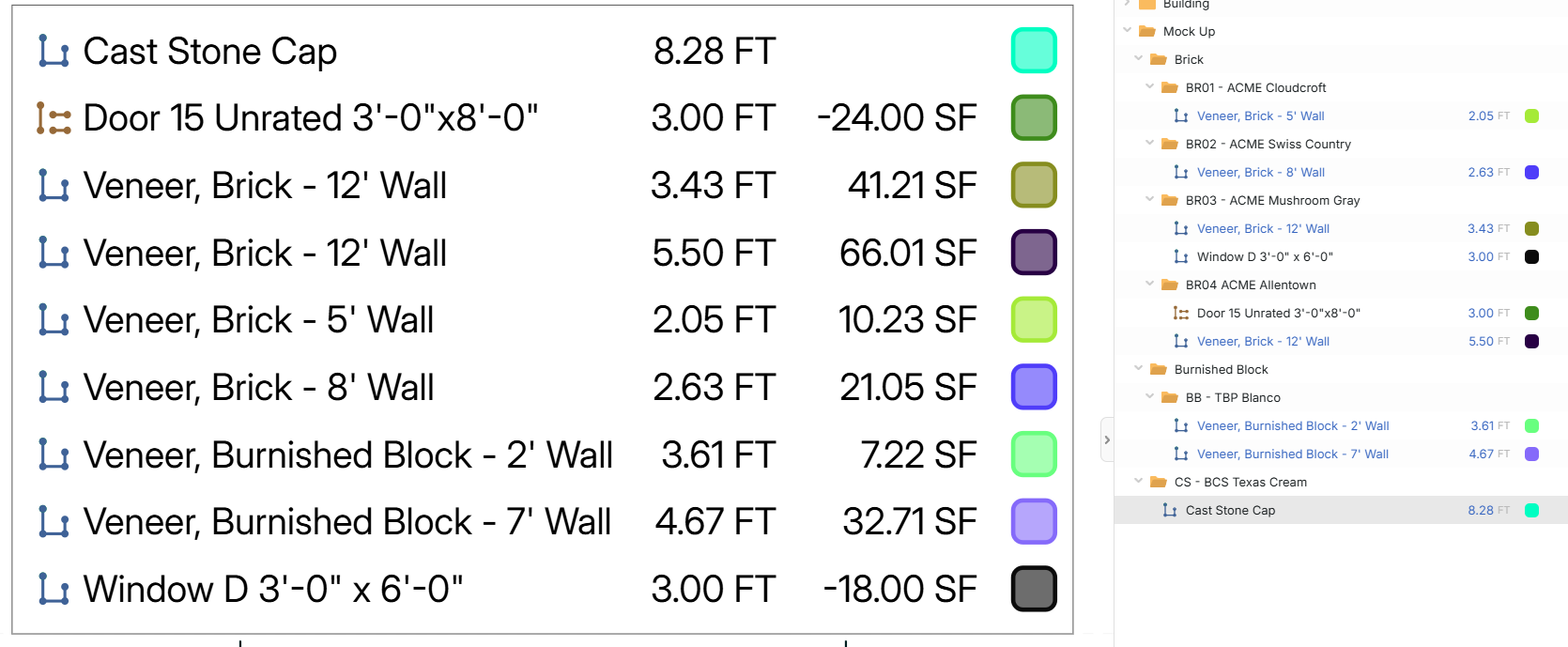Click the Burnished Block folder icon
The height and width of the screenshot is (647, 1568).
coord(1159,369)
